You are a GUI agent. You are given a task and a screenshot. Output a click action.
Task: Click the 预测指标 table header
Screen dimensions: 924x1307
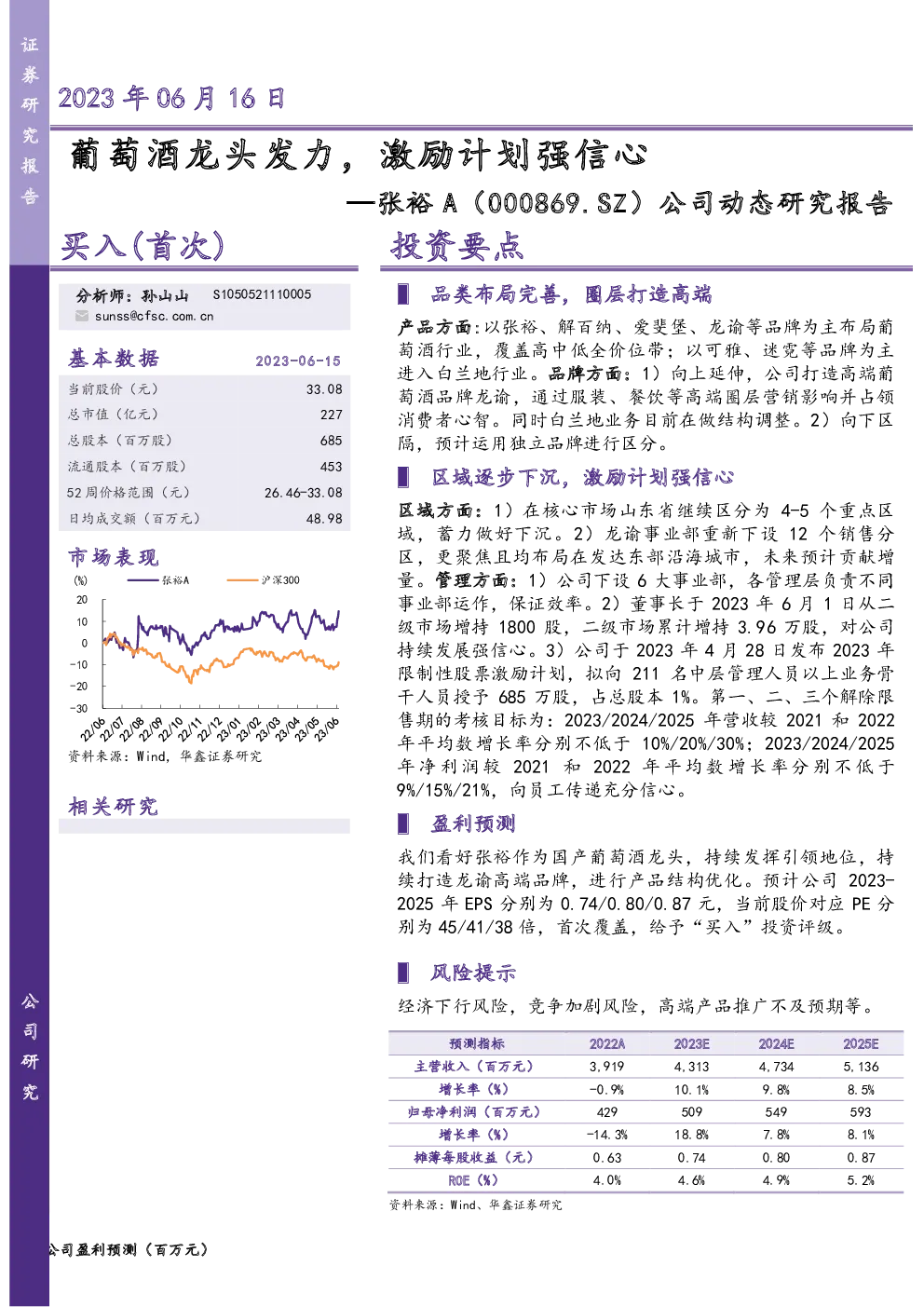click(x=476, y=1044)
